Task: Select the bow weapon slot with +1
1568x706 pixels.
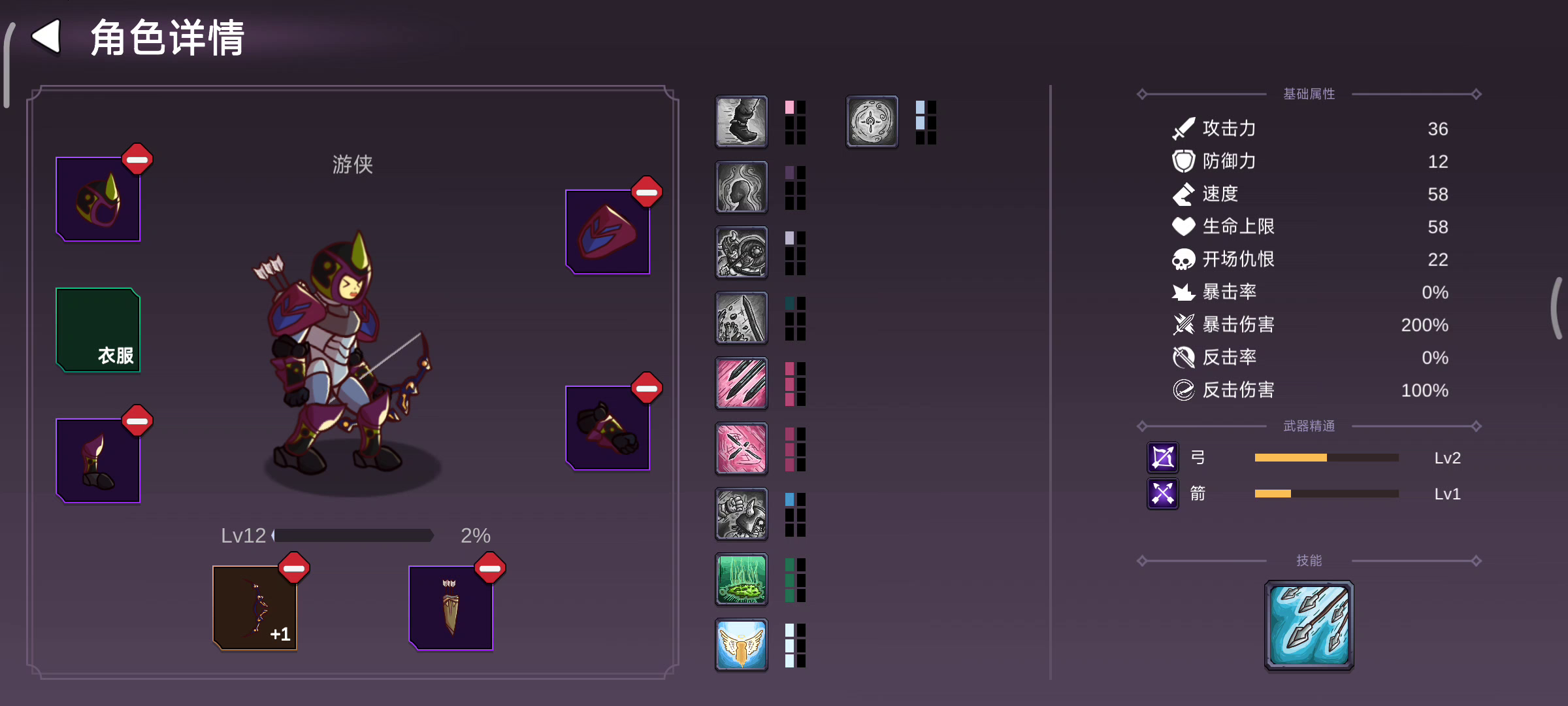Action: [255, 607]
